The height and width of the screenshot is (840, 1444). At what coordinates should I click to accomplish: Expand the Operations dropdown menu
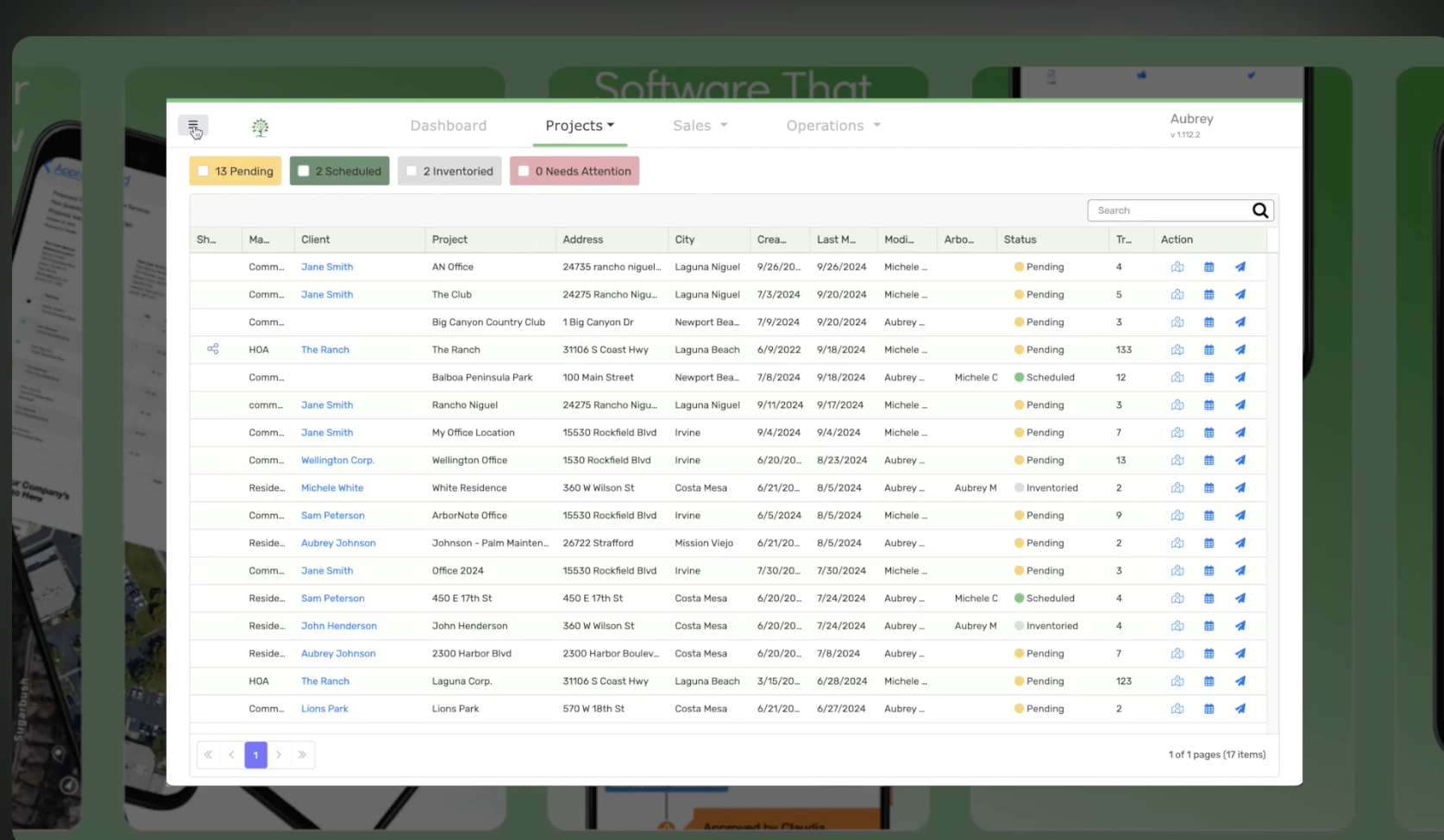pyautogui.click(x=833, y=126)
